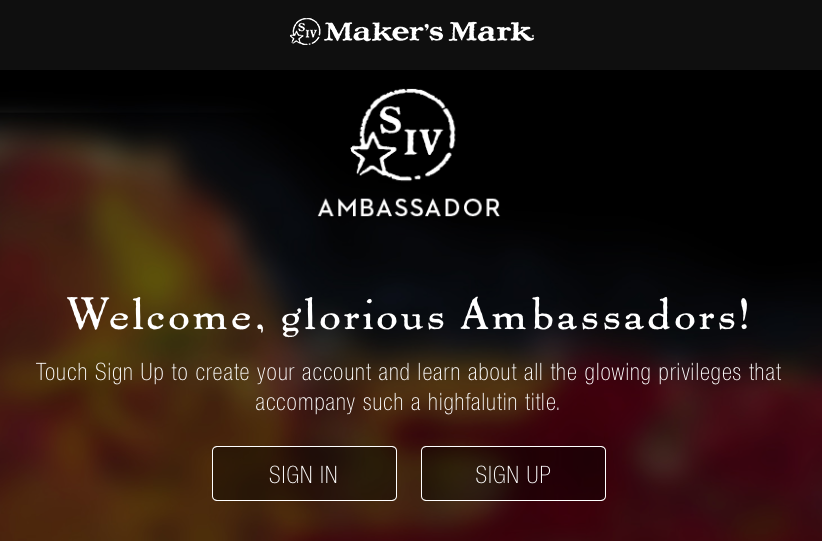The height and width of the screenshot is (541, 822).
Task: Click the letter S inside the large emblem
Action: coord(390,120)
